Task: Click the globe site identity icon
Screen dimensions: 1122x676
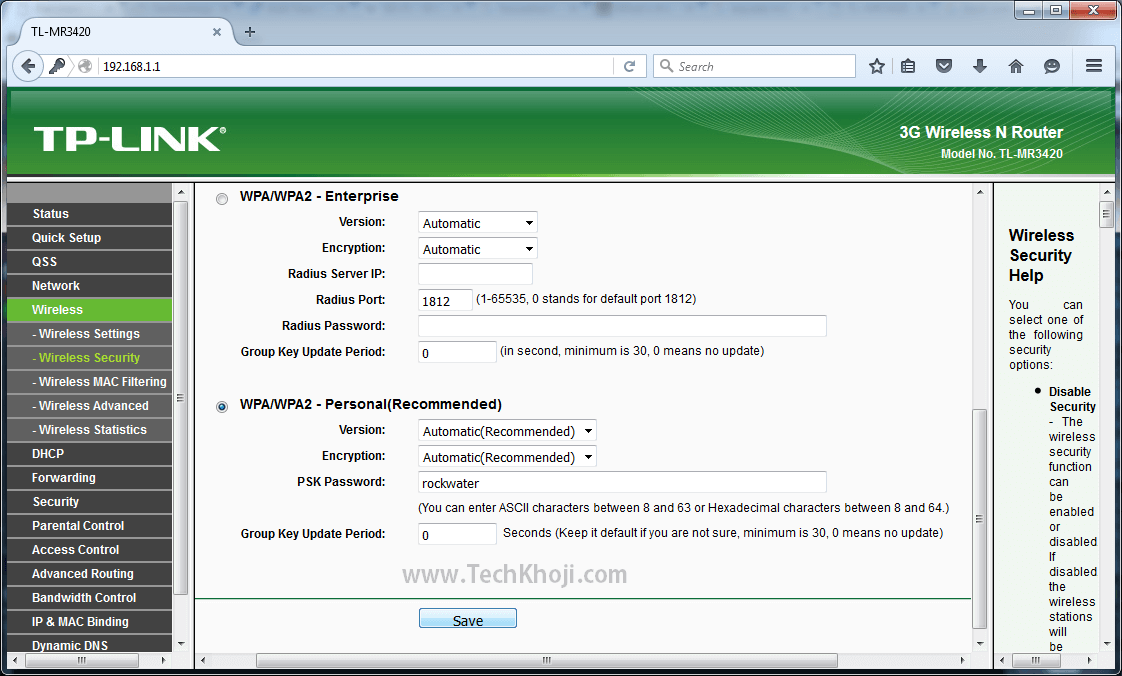Action: [x=85, y=67]
